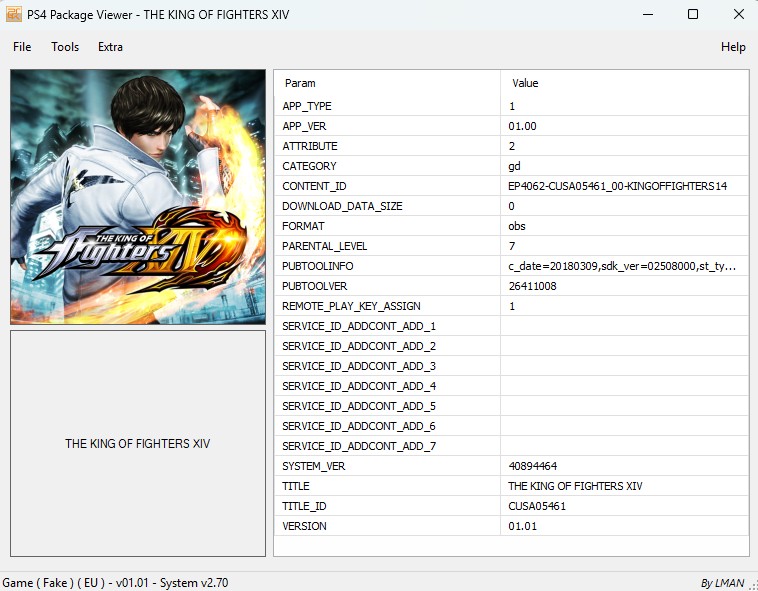Click the game title label under the cover
This screenshot has width=758, height=591.
coord(138,444)
